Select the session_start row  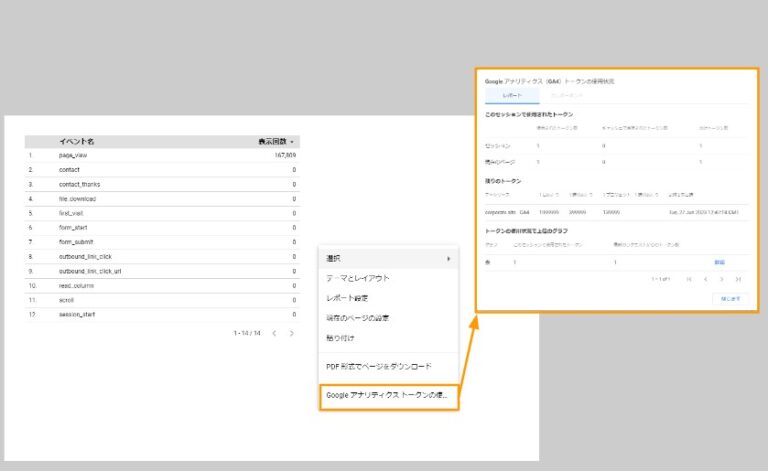(162, 314)
